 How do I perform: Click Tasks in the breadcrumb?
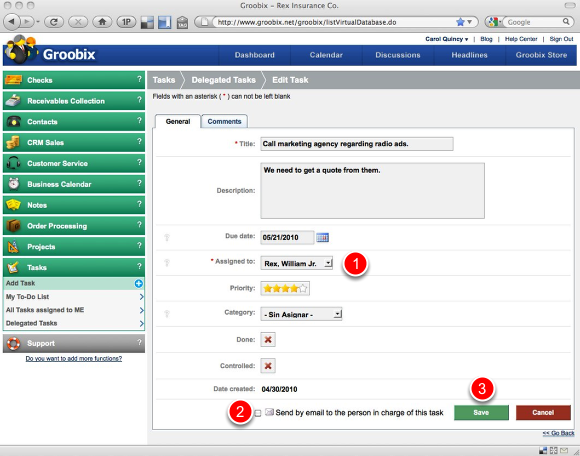click(x=164, y=80)
